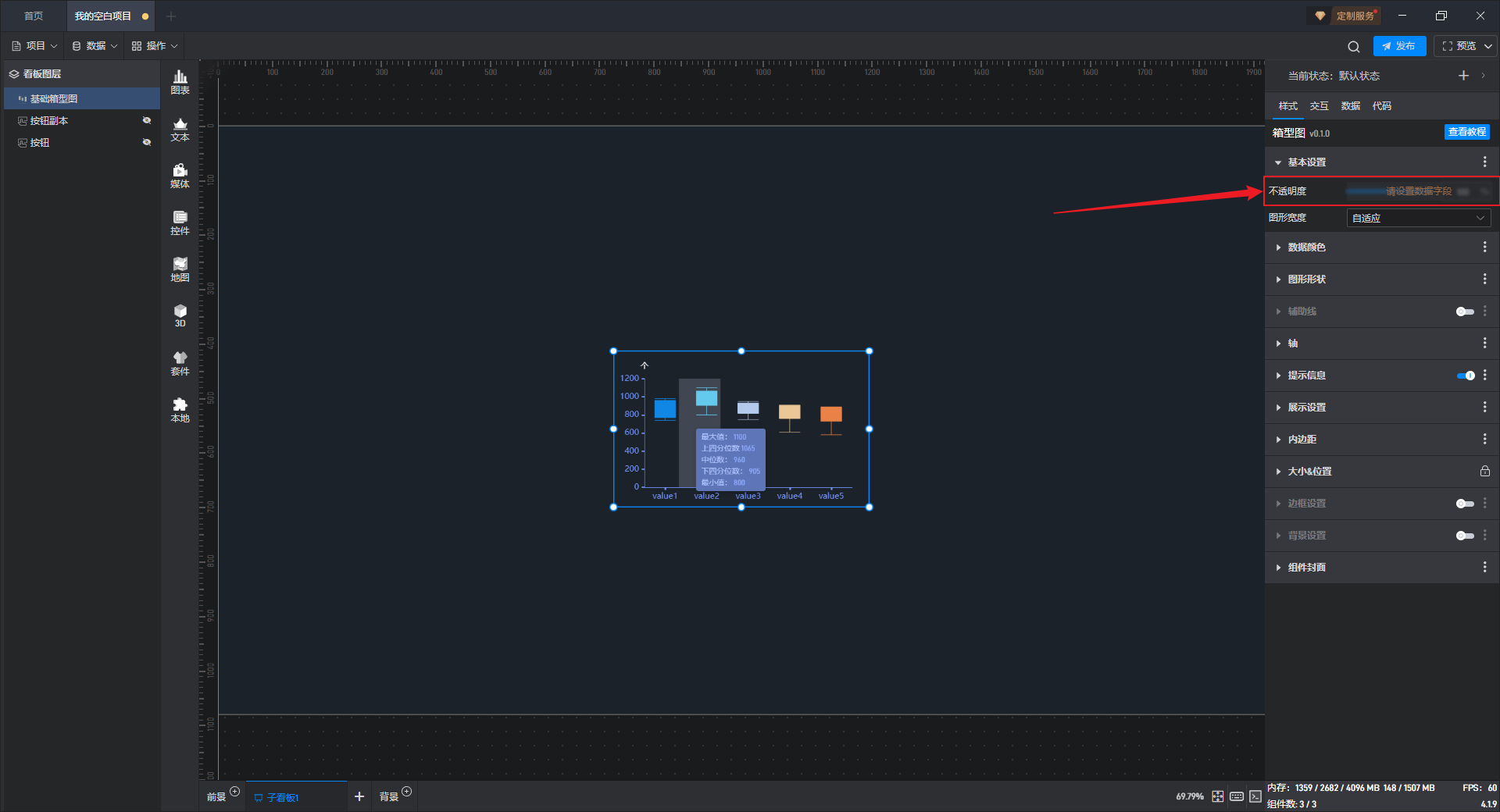1500x812 pixels.
Task: Enable the 辅助线 toggle switch
Action: click(1465, 312)
